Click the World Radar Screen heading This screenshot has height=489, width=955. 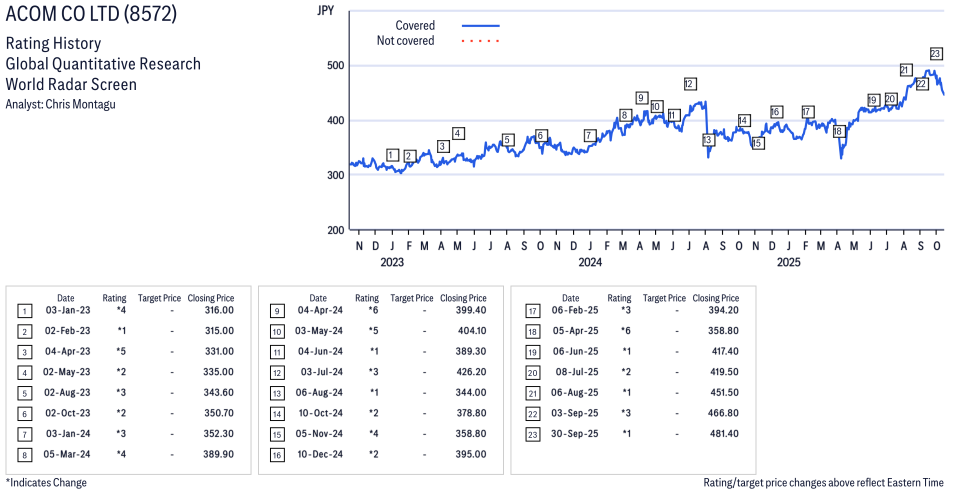pos(71,84)
